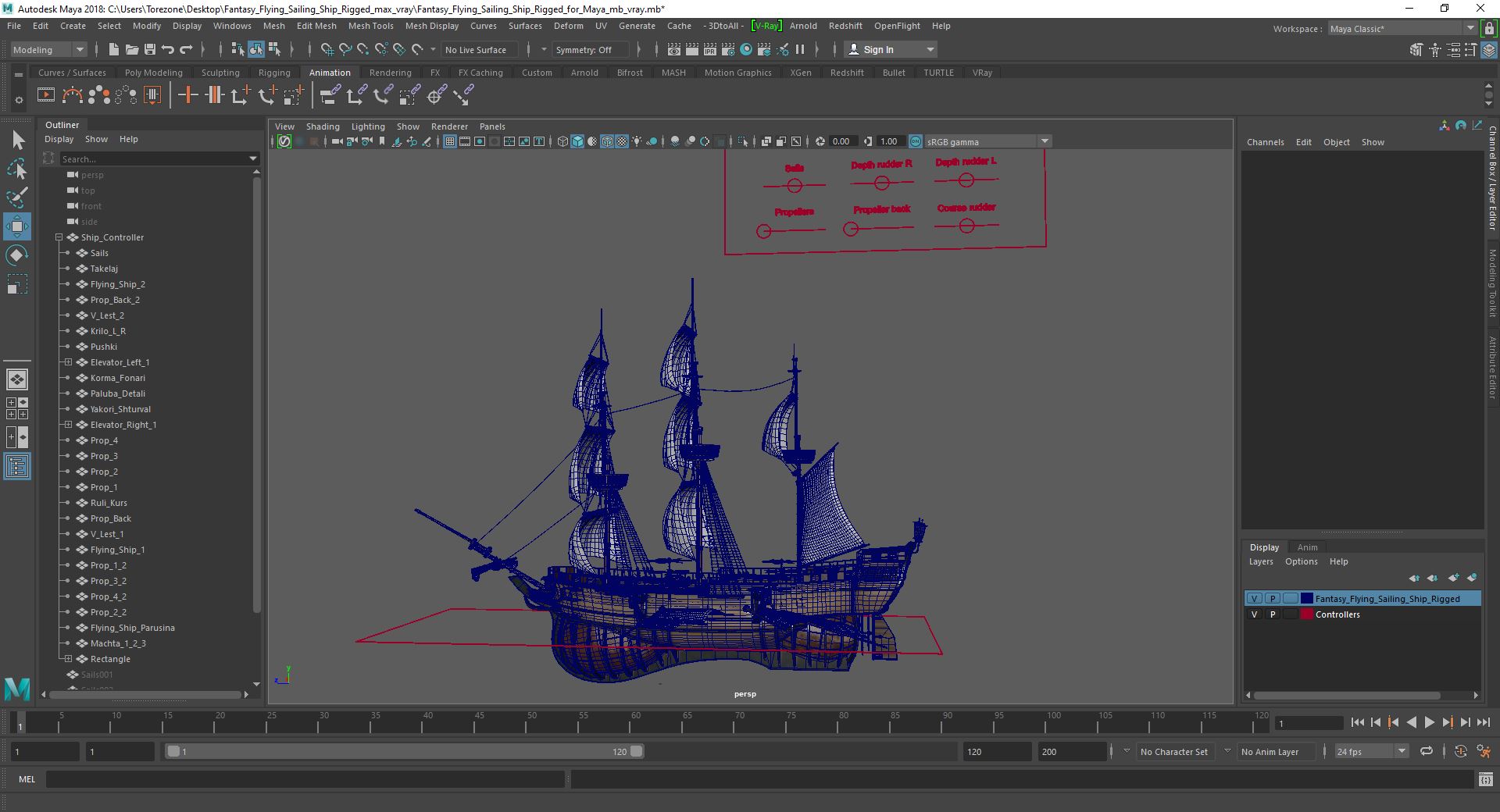1500x812 pixels.
Task: Toggle visibility V for Controllers layer
Action: [x=1254, y=614]
